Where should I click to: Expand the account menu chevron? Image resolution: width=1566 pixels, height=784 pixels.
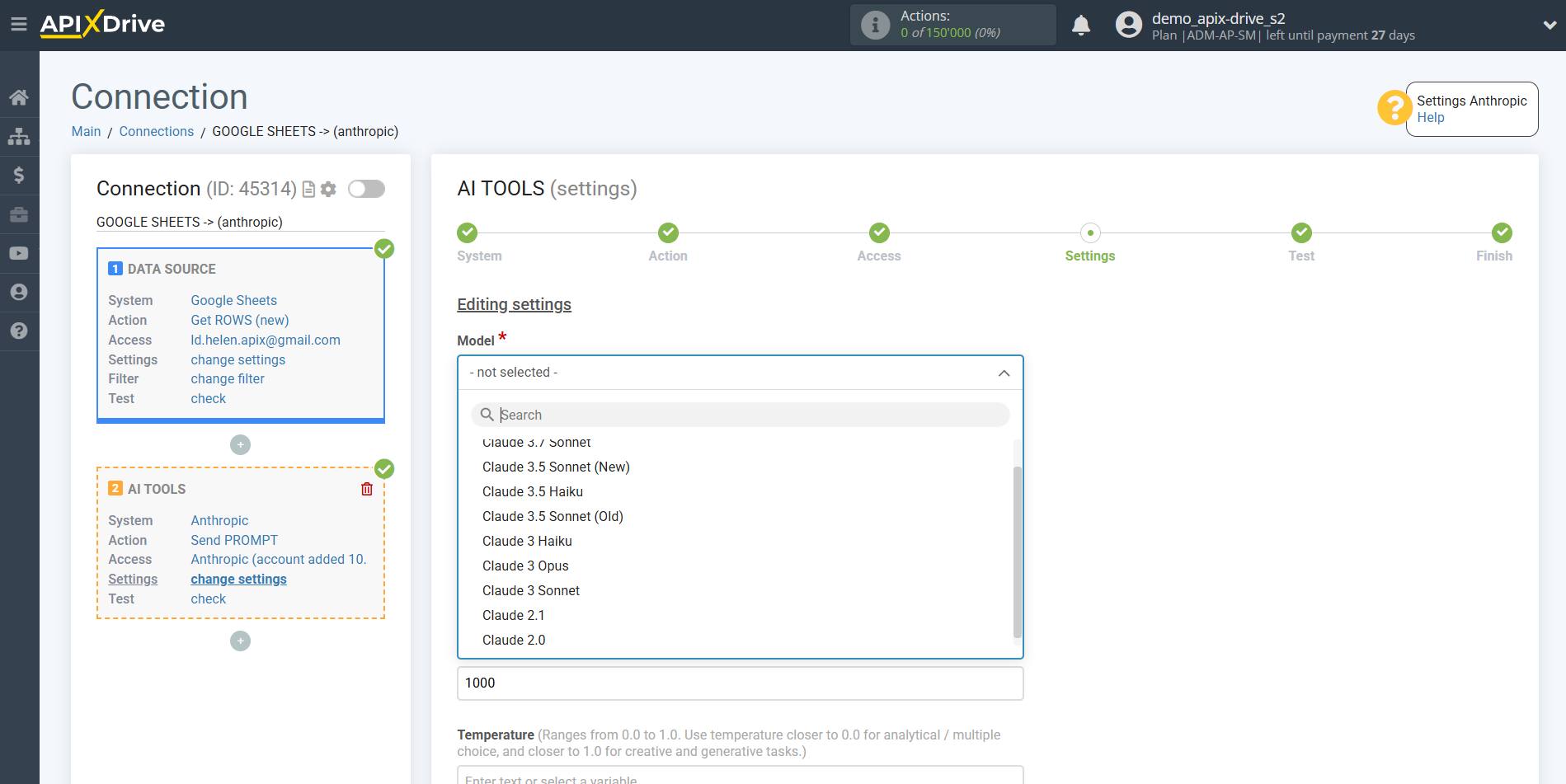(1550, 25)
